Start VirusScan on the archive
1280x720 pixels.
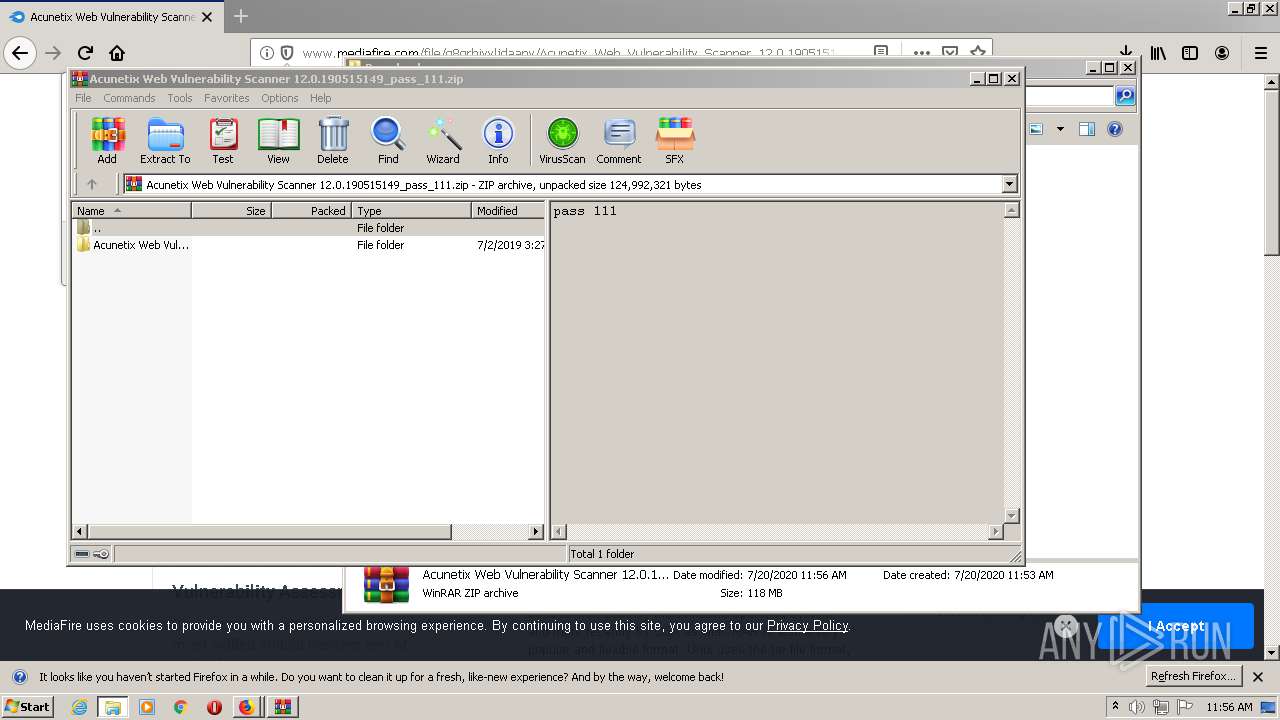(x=562, y=140)
